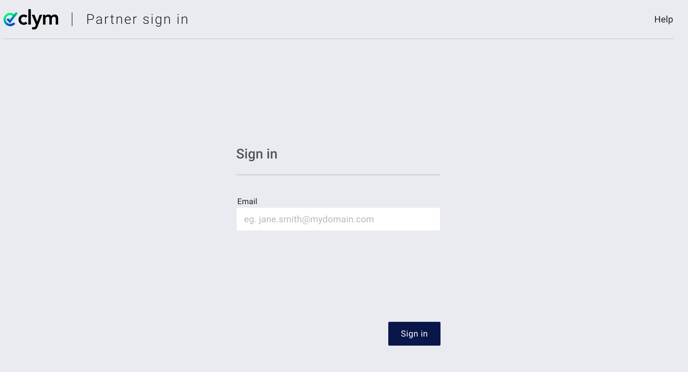Click the clym checkmark logo icon
The width and height of the screenshot is (688, 372).
click(10, 19)
